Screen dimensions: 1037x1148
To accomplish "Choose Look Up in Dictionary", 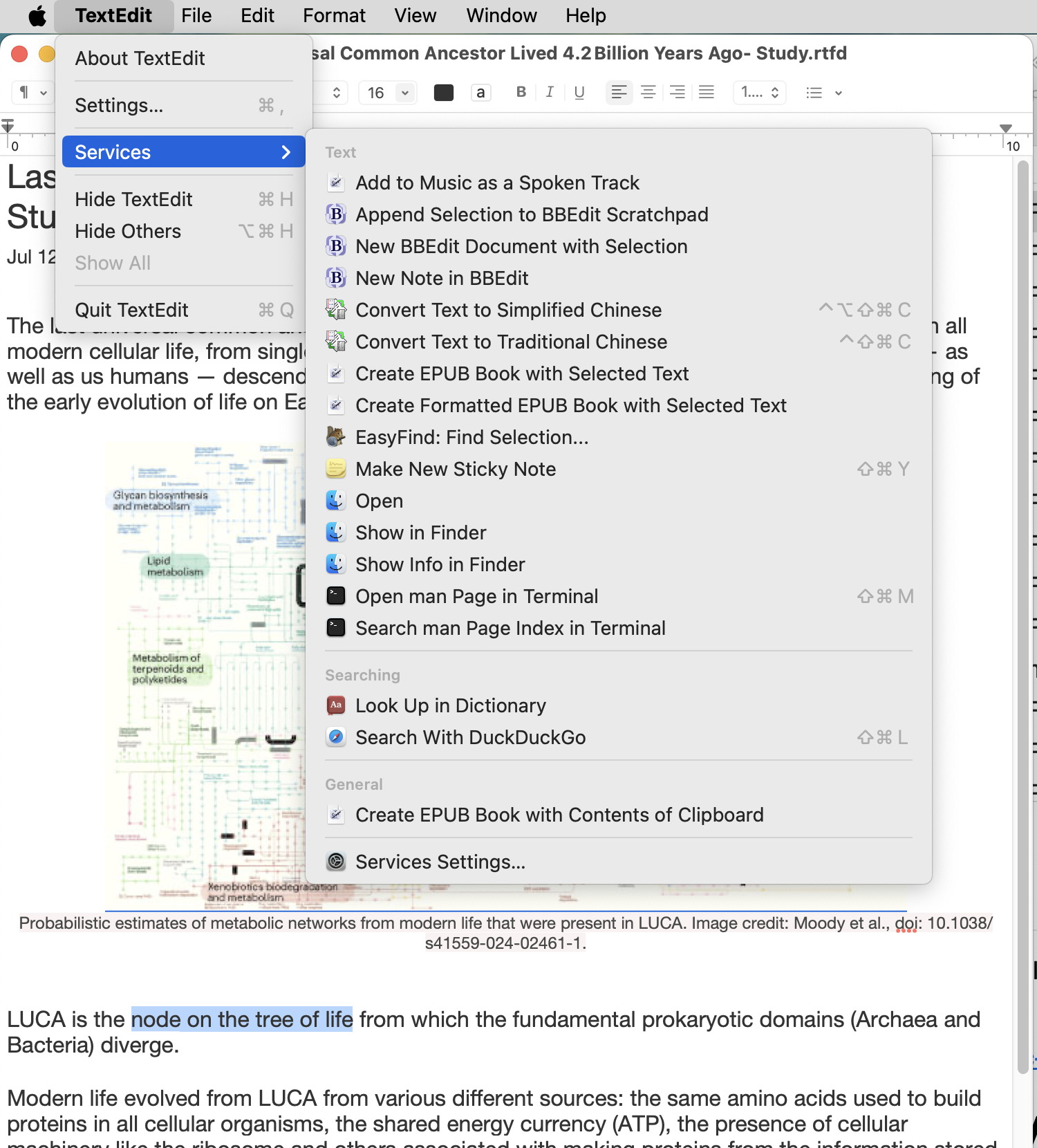I will [x=619, y=705].
